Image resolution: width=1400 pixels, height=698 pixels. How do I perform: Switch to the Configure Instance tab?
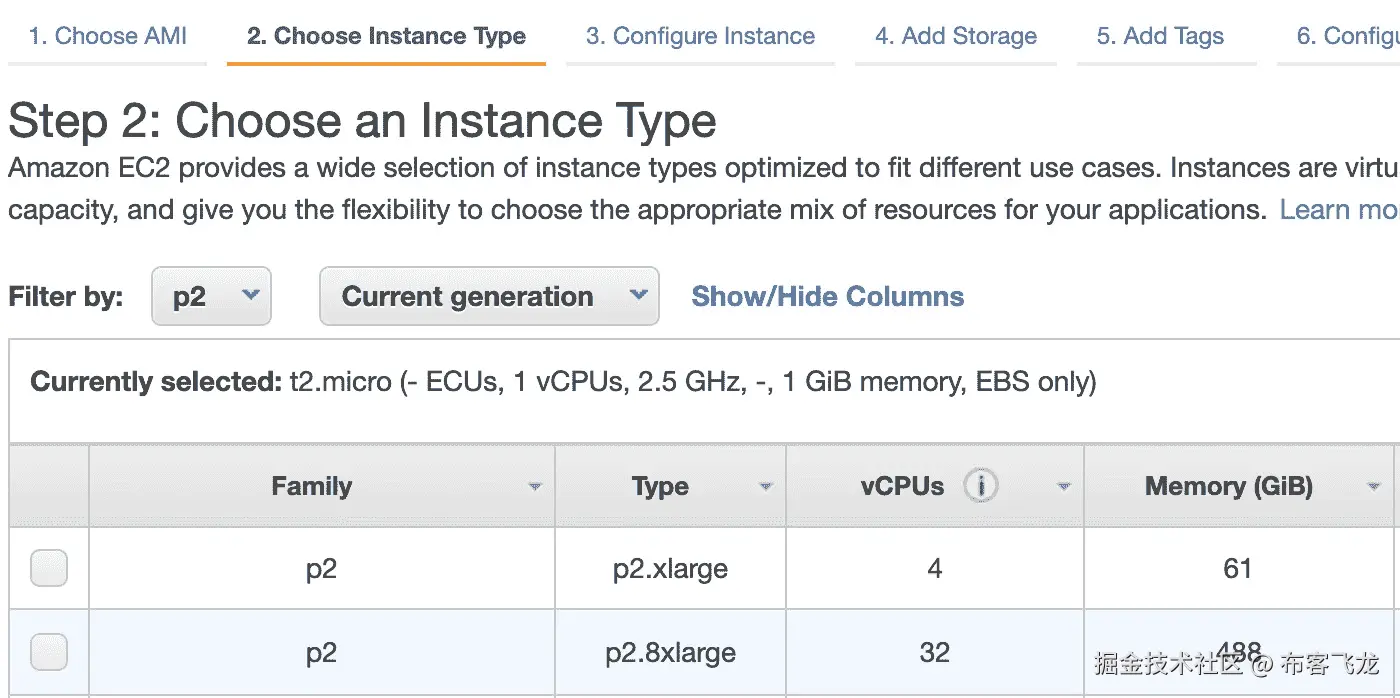click(700, 36)
